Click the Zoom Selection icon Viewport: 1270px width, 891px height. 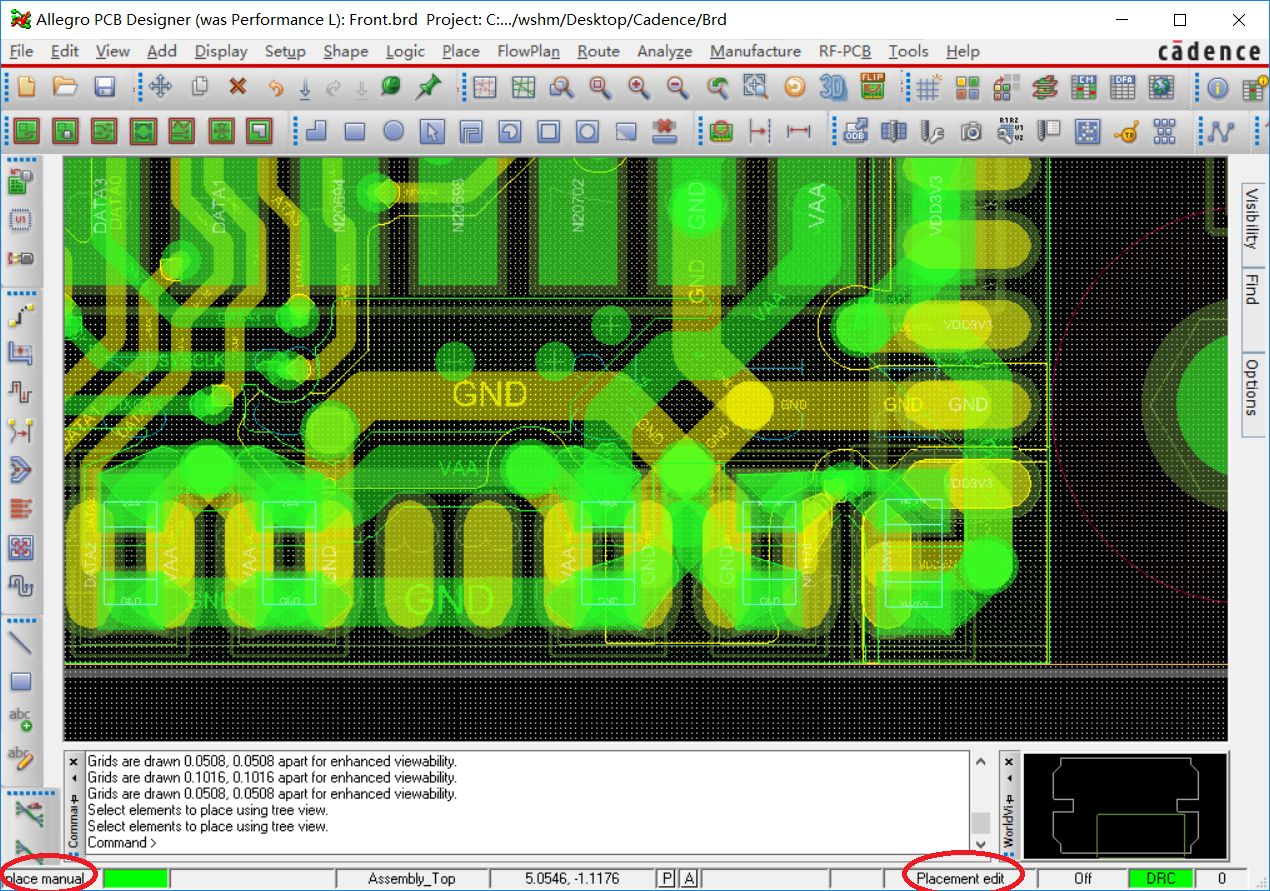755,88
